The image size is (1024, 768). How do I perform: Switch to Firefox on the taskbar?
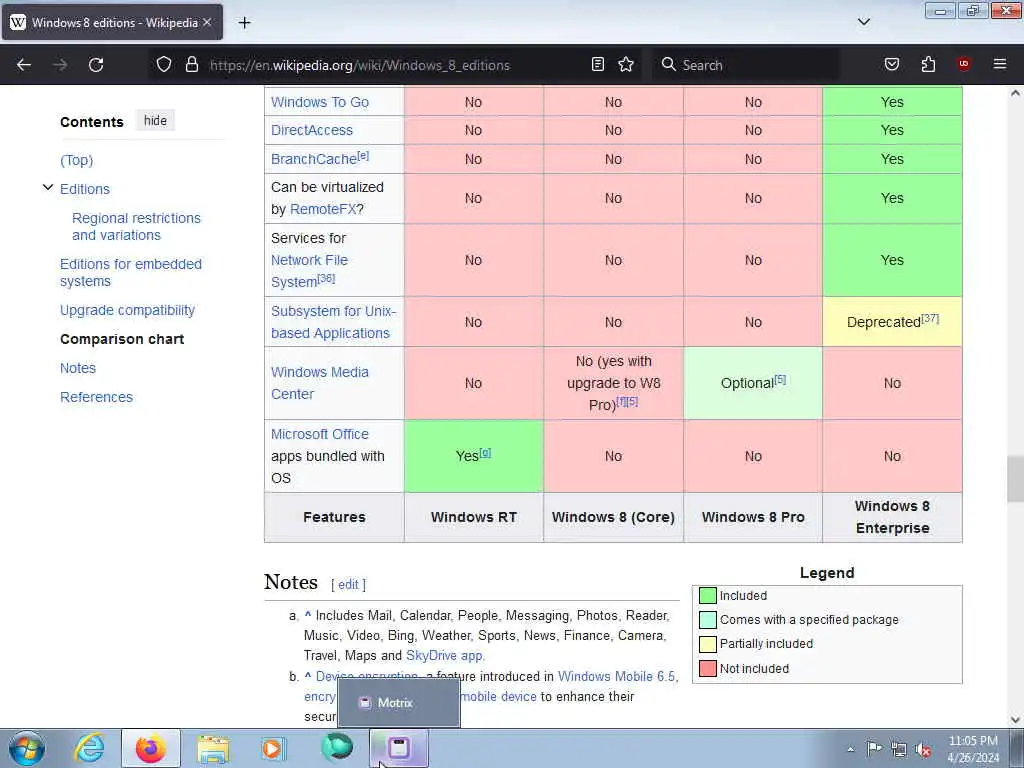[151, 748]
